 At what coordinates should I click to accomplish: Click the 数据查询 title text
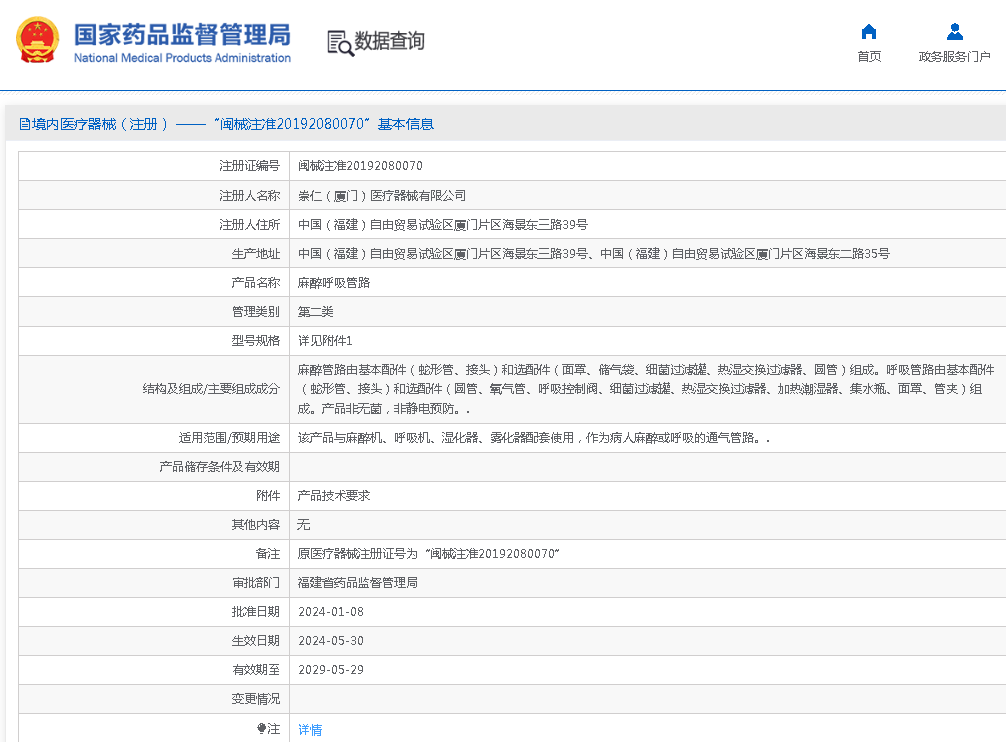pyautogui.click(x=390, y=41)
